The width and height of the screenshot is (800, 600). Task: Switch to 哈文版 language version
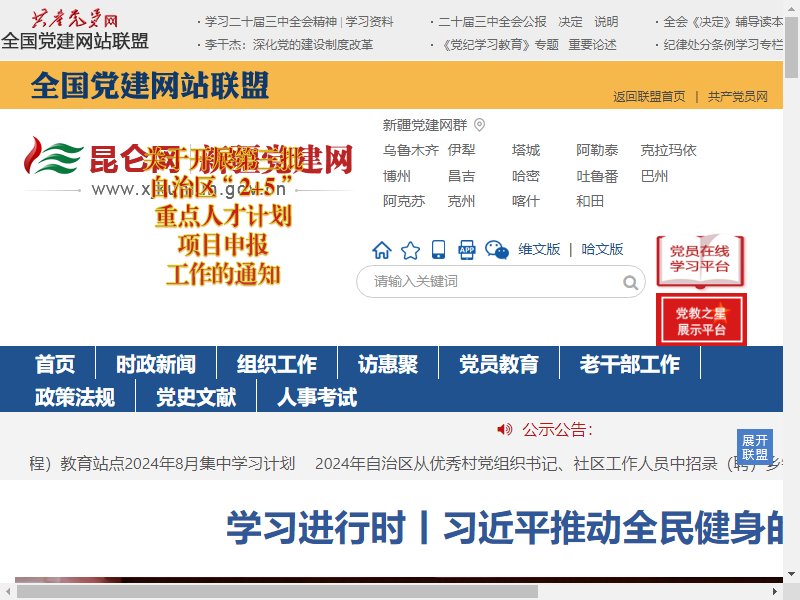(602, 249)
